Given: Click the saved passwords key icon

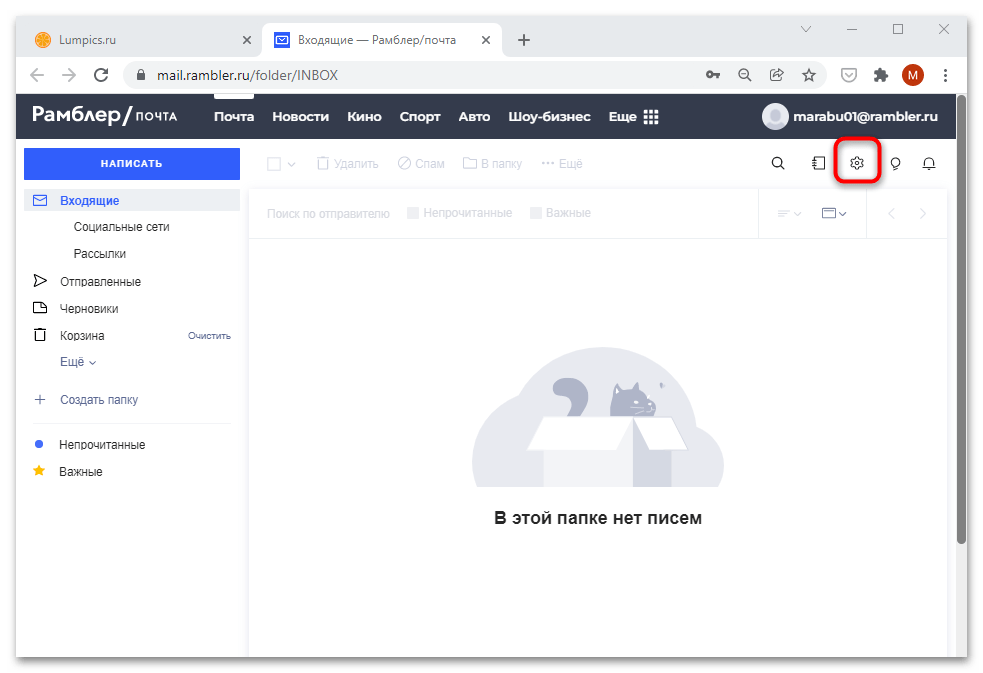Looking at the screenshot, I should click(713, 75).
